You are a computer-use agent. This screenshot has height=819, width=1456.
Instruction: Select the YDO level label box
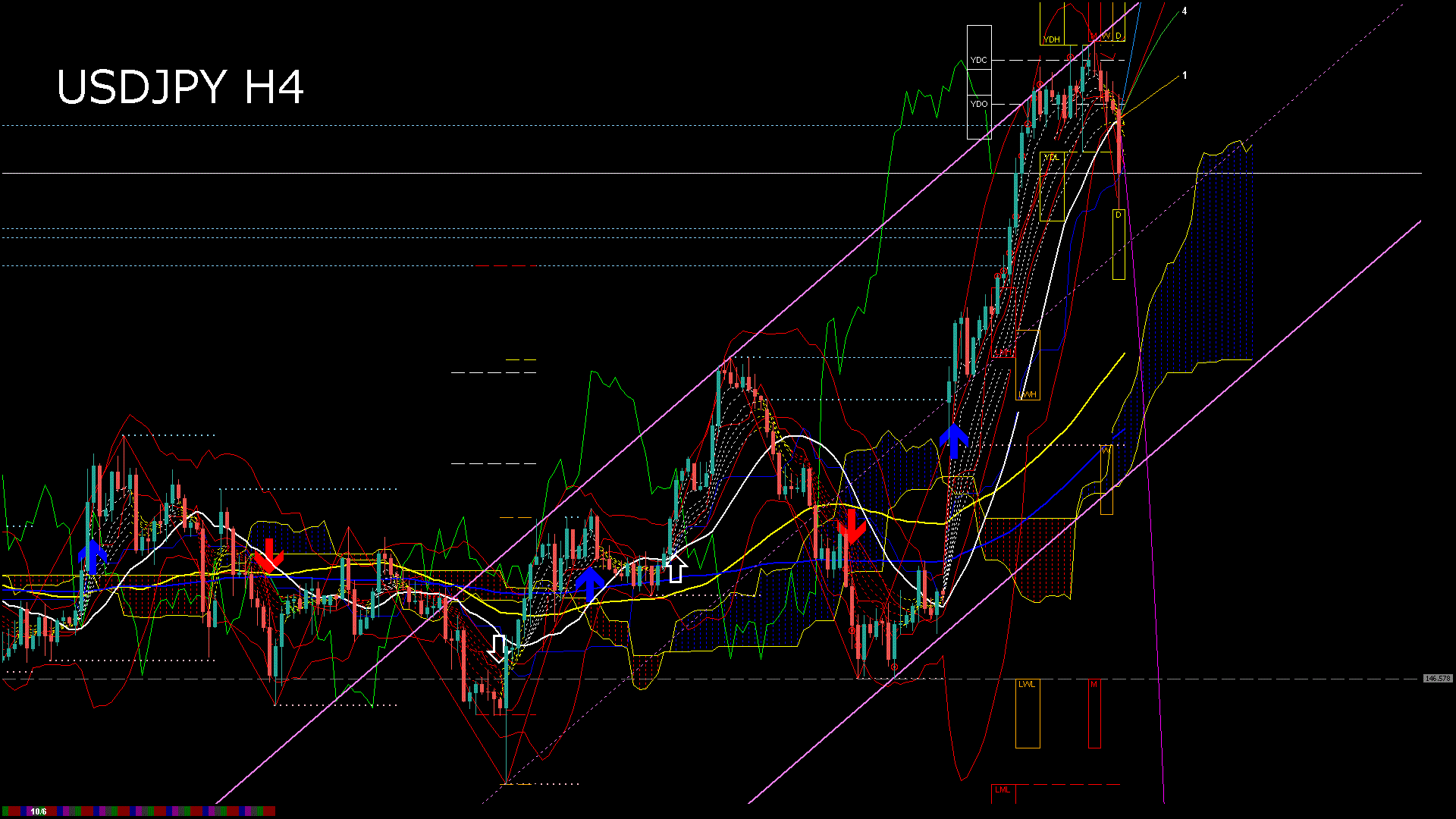979,104
